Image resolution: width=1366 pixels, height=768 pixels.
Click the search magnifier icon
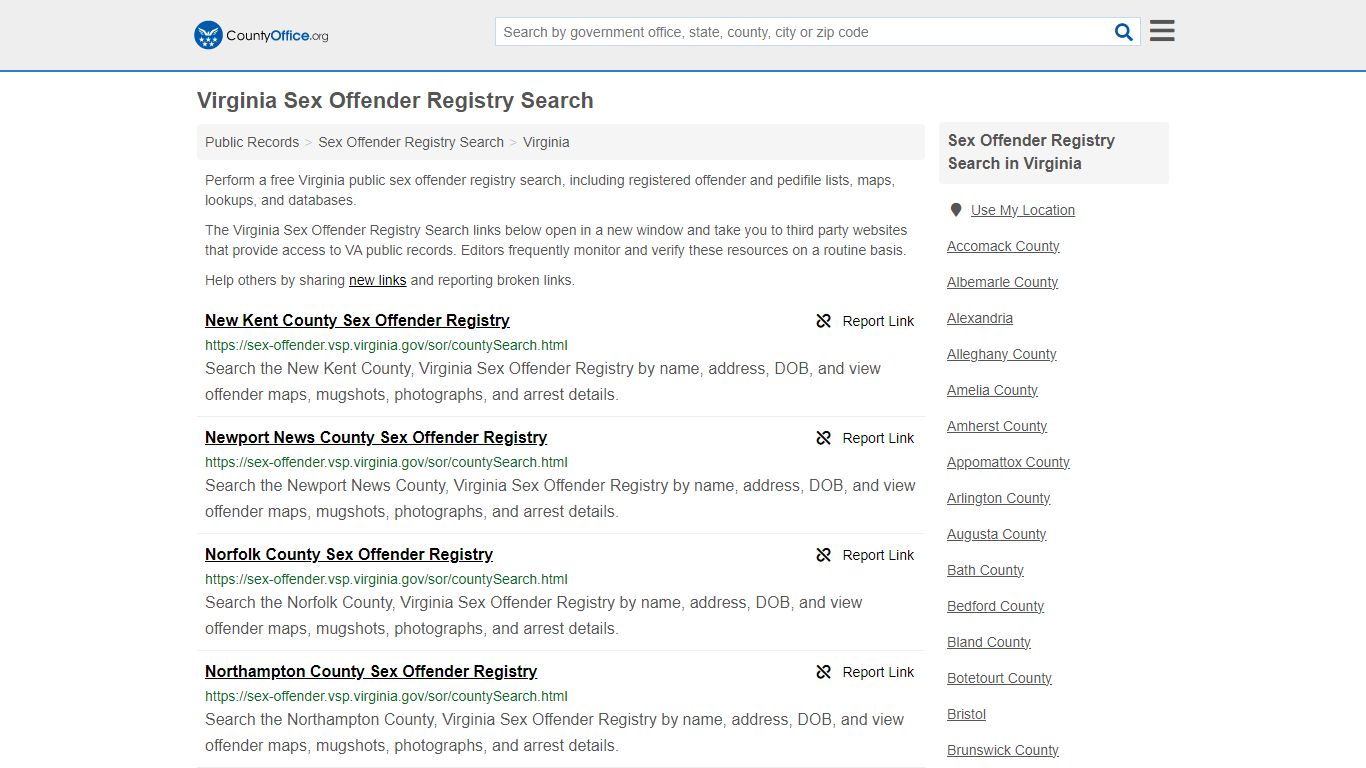click(1124, 32)
